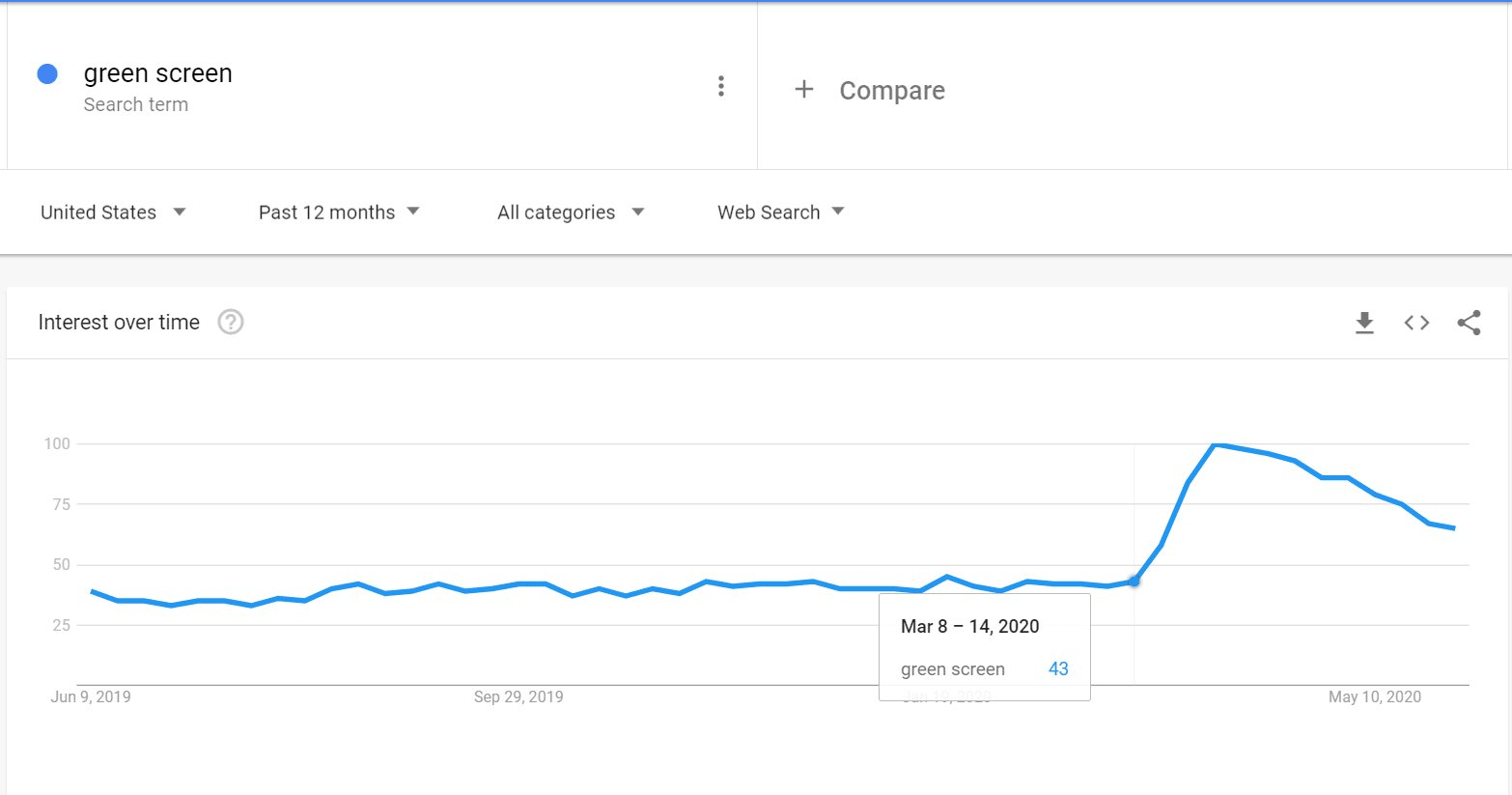Expand the United States region dropdown
Image resolution: width=1512 pixels, height=795 pixels.
[113, 213]
